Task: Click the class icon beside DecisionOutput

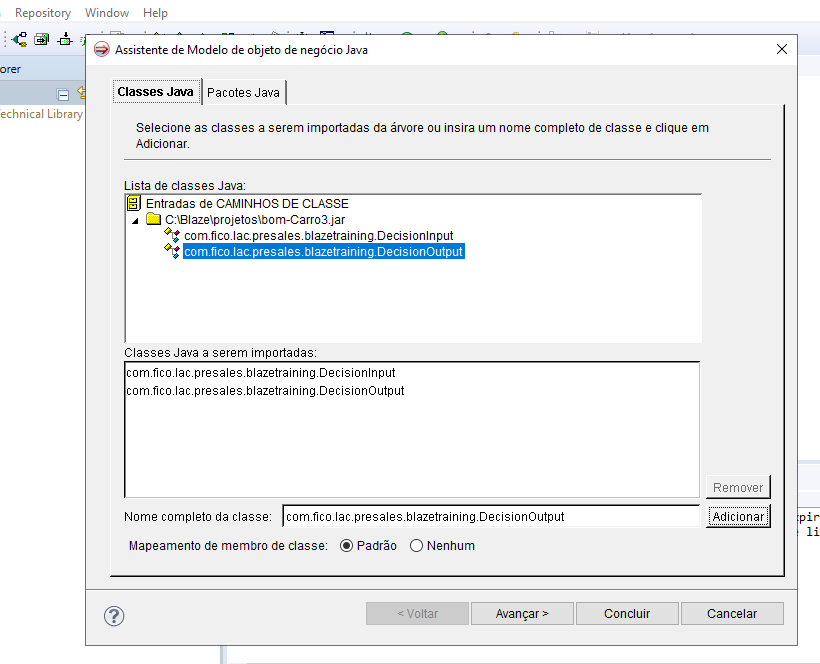Action: pos(170,251)
